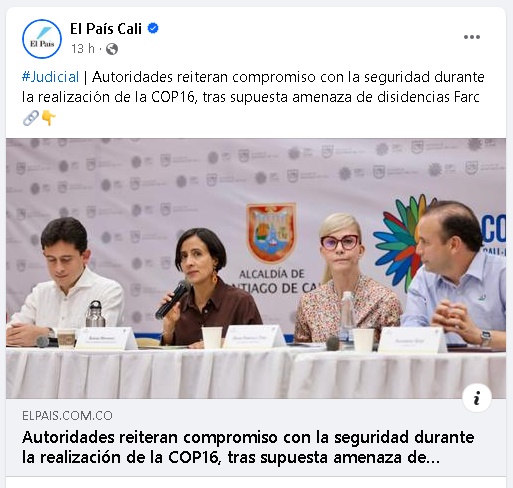Open the press conference article image
Viewport: 513px width, 488px height.
256,268
